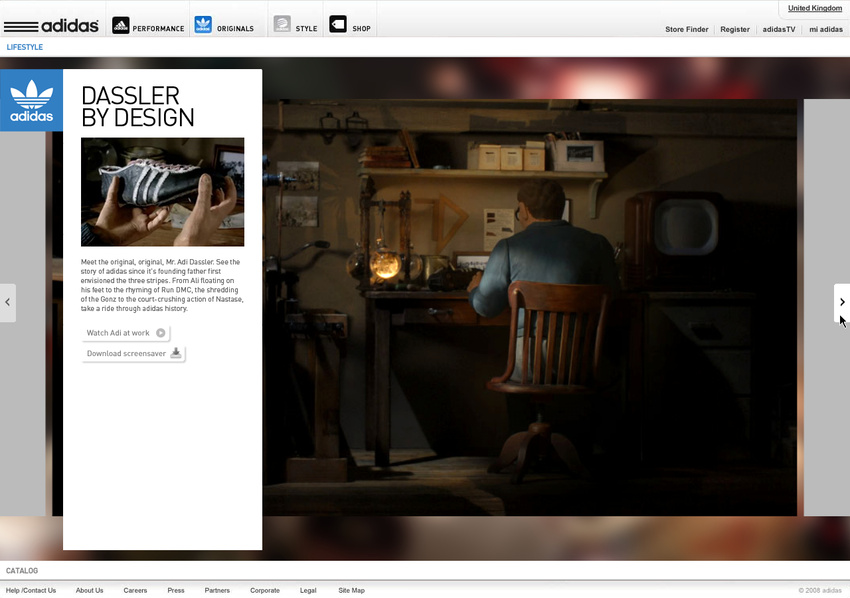Screen dimensions: 850x598
Task: Click the black Shop tag icon
Action: coord(338,24)
